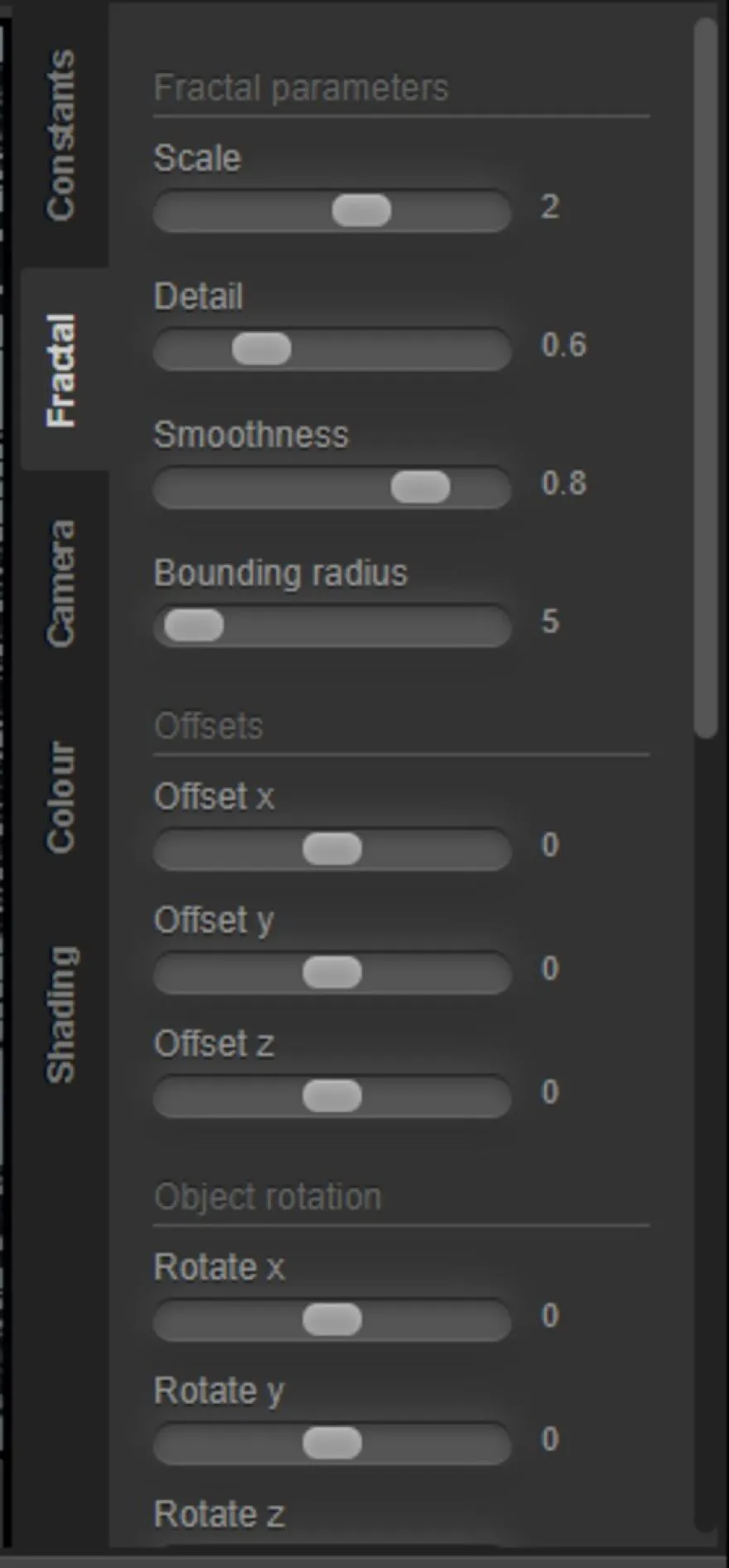Switch to the Constants tab

click(x=61, y=135)
